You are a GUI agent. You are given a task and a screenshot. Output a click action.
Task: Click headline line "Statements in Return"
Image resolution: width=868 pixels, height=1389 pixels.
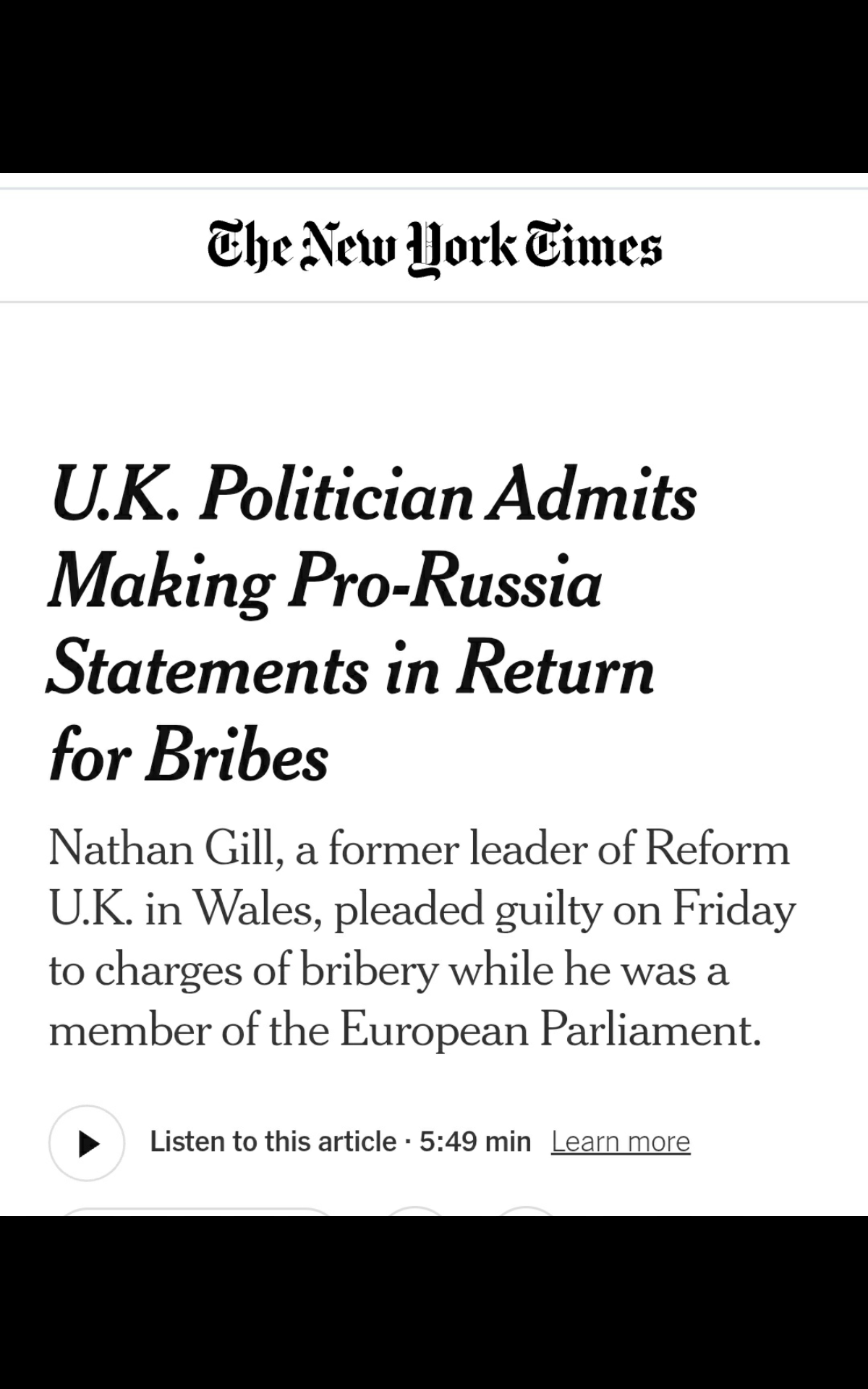(x=351, y=670)
